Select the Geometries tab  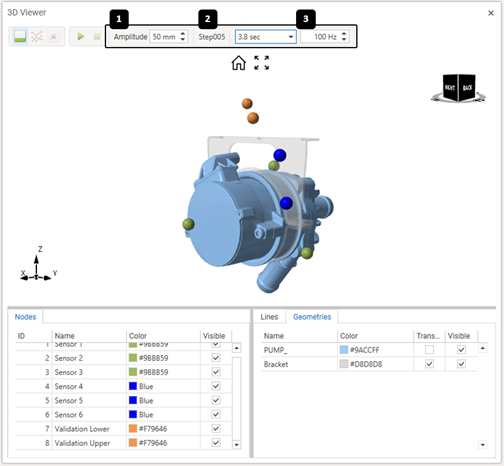point(312,317)
